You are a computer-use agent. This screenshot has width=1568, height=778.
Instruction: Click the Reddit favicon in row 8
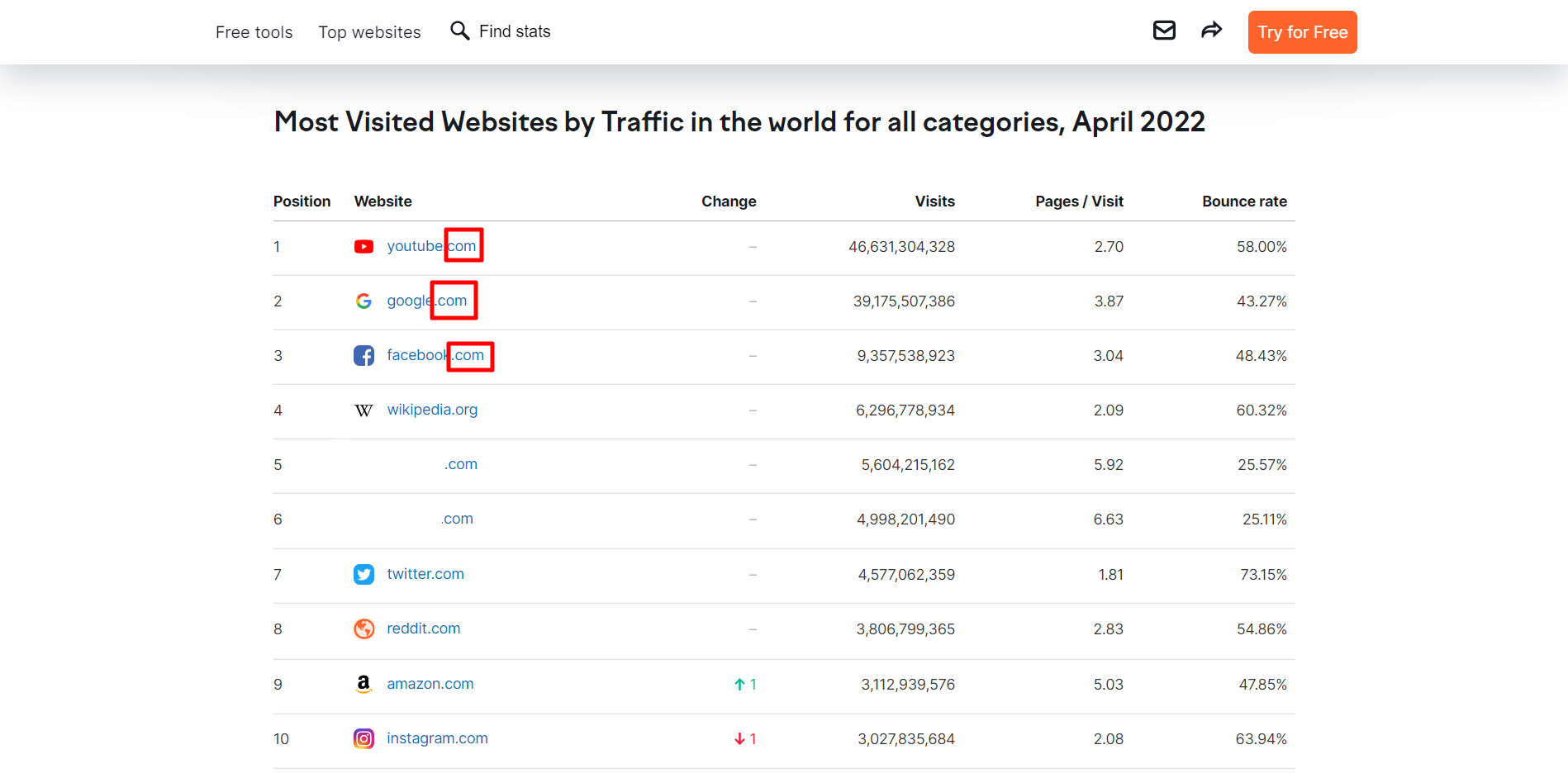click(363, 629)
